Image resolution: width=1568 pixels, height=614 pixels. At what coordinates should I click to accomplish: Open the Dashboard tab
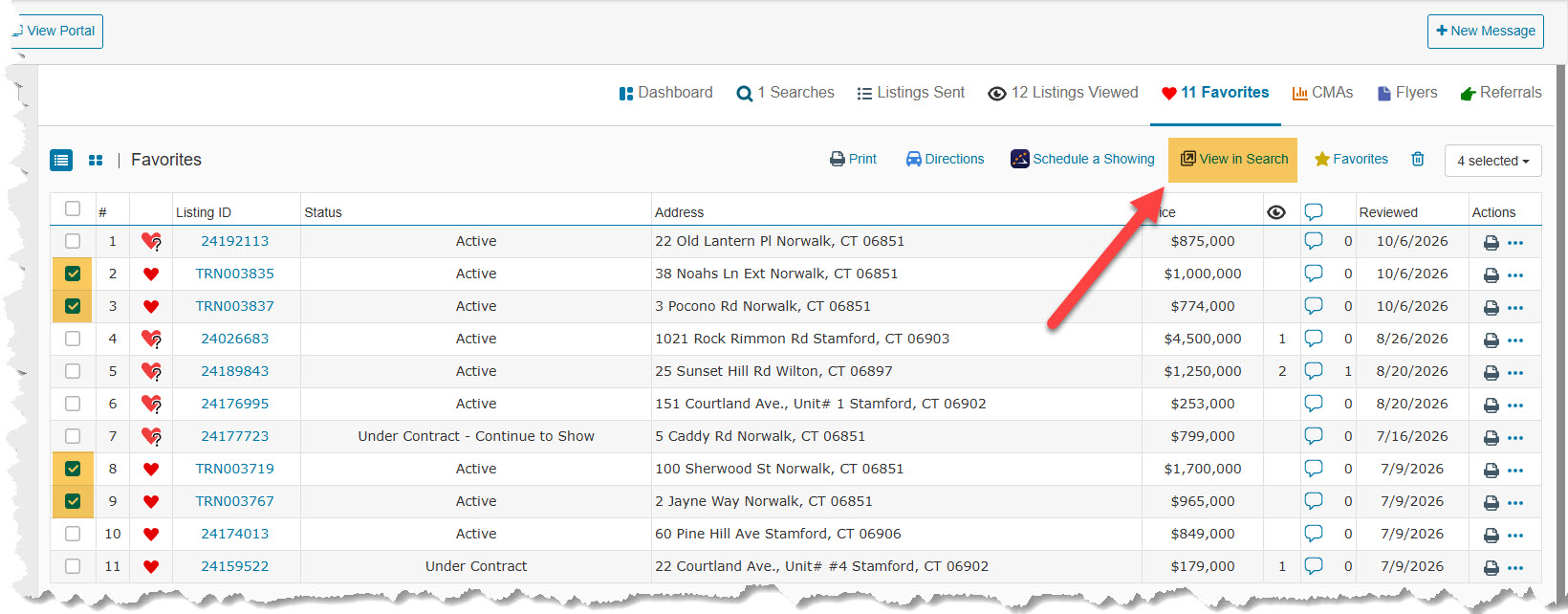(x=665, y=93)
